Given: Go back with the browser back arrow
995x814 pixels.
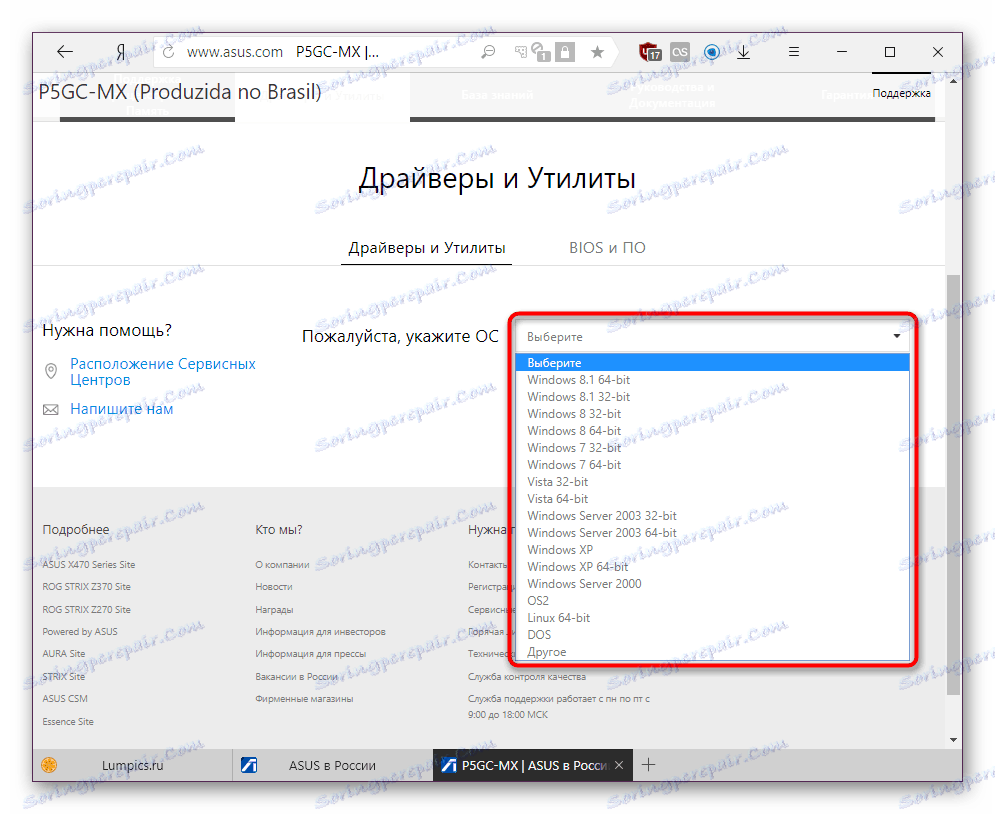Looking at the screenshot, I should tap(65, 52).
